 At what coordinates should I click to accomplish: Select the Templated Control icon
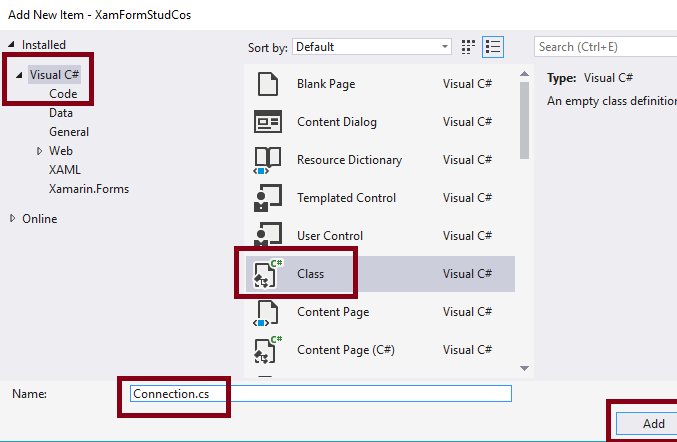(267, 198)
